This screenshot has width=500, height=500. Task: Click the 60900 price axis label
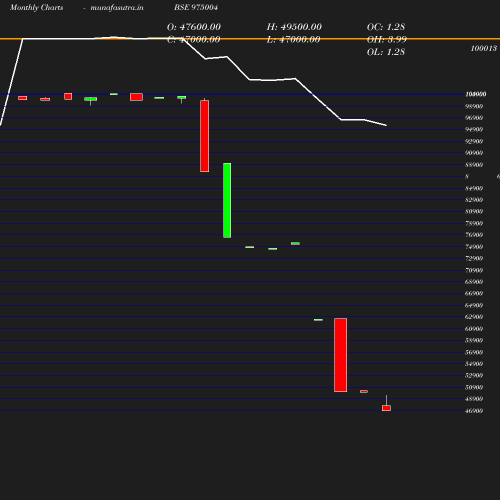(474, 329)
